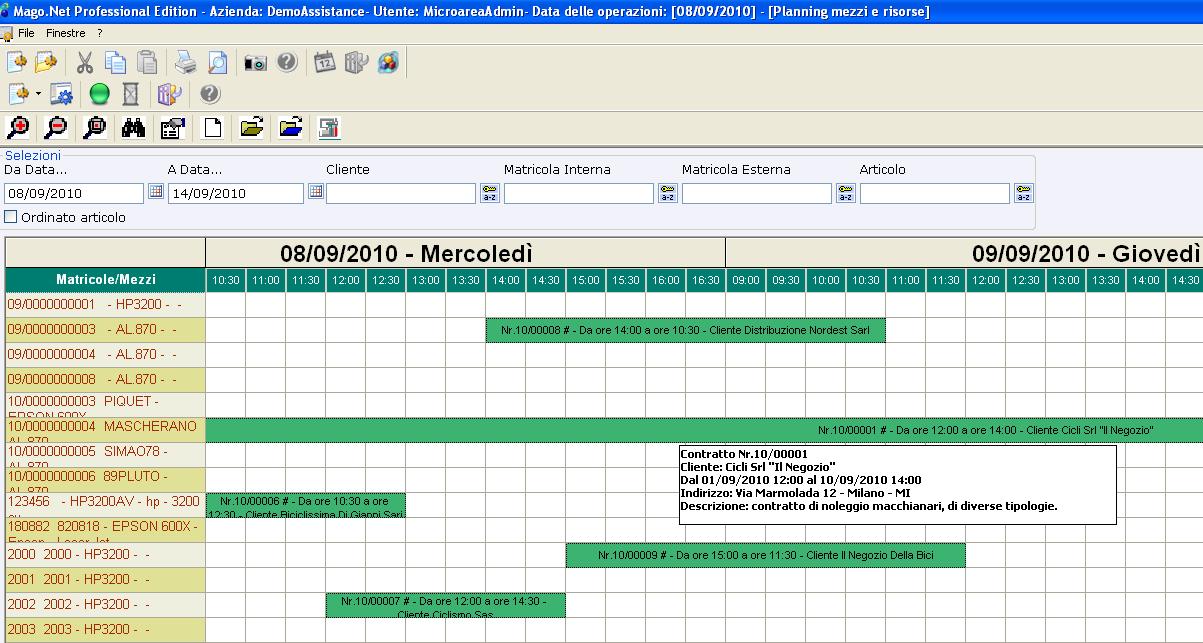
Task: Click the new item icon in second toolbar
Action: [x=18, y=94]
